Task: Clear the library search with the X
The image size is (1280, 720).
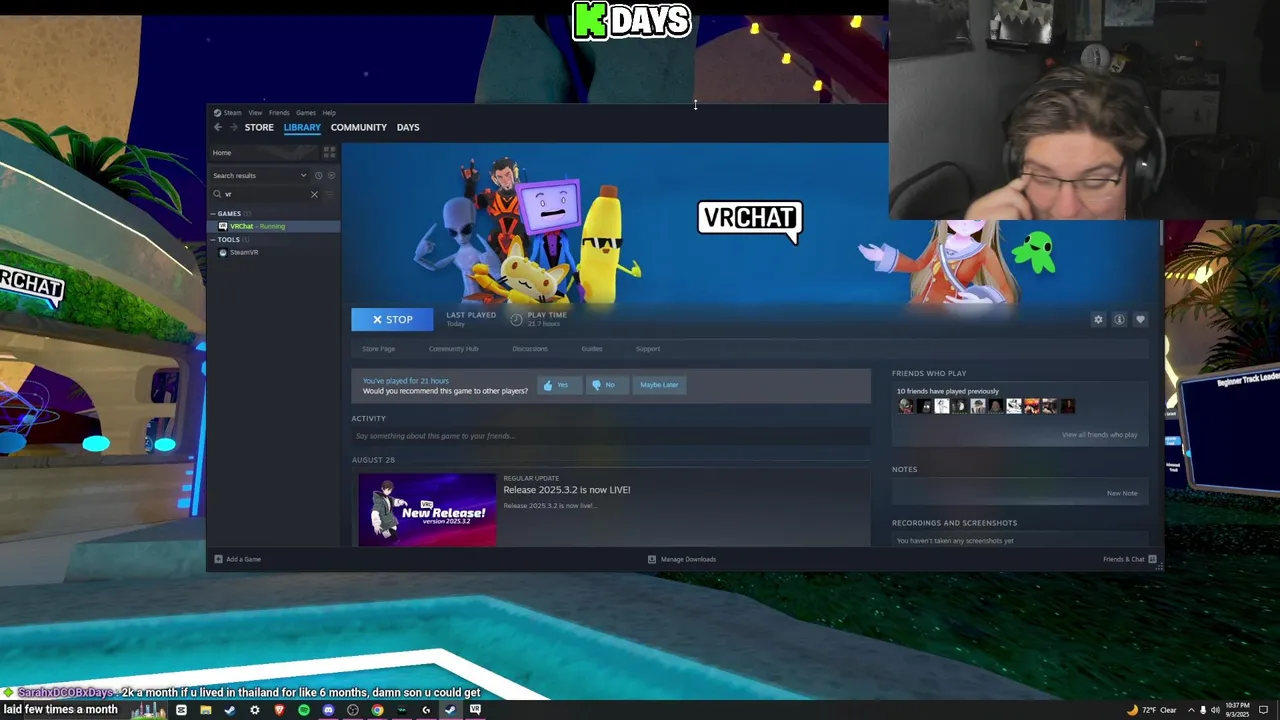Action: coord(314,194)
